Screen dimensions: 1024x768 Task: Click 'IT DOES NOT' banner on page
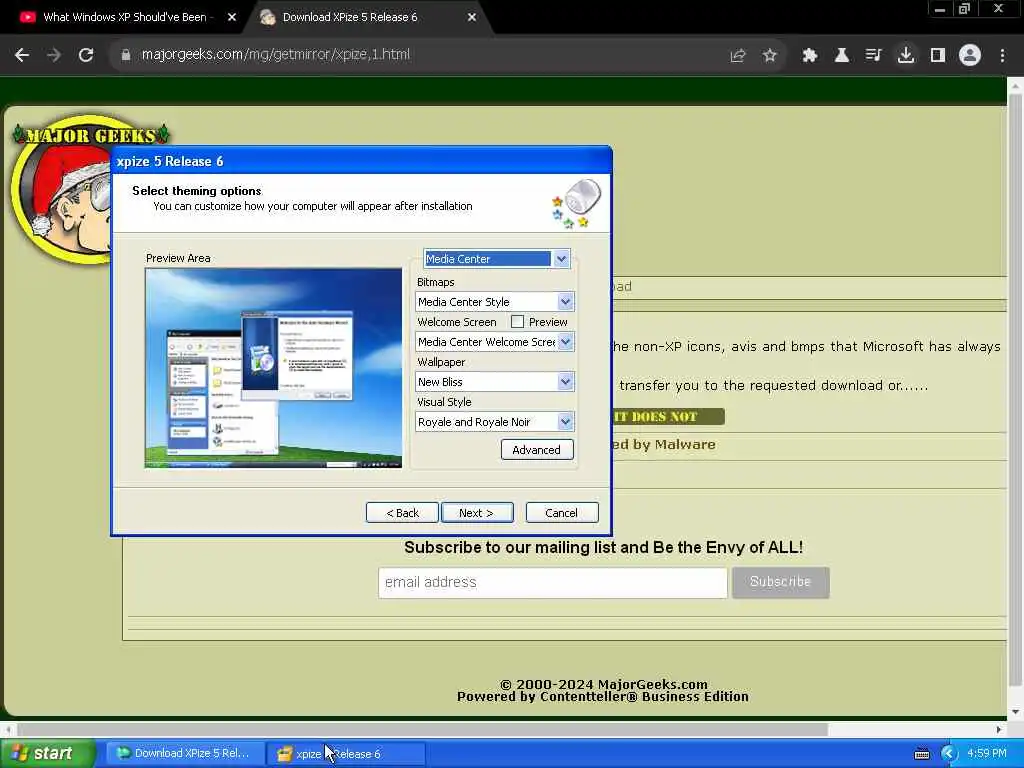pyautogui.click(x=667, y=417)
